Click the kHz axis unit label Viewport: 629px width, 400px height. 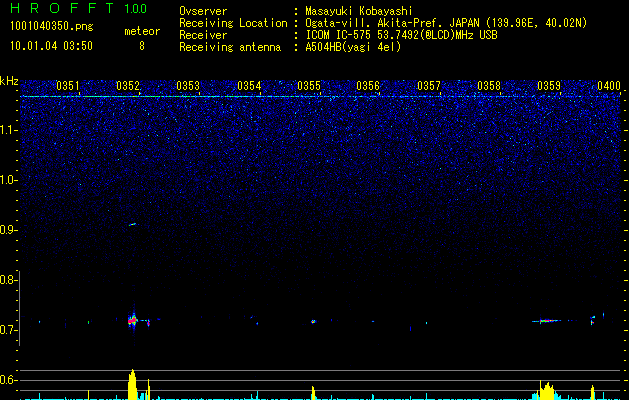tap(9, 81)
